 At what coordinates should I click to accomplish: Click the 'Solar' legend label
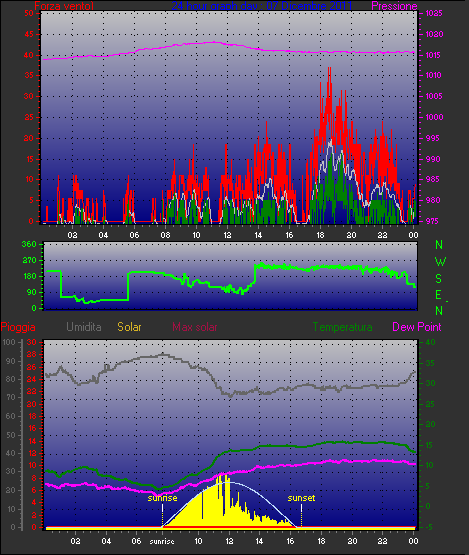[x=129, y=327]
